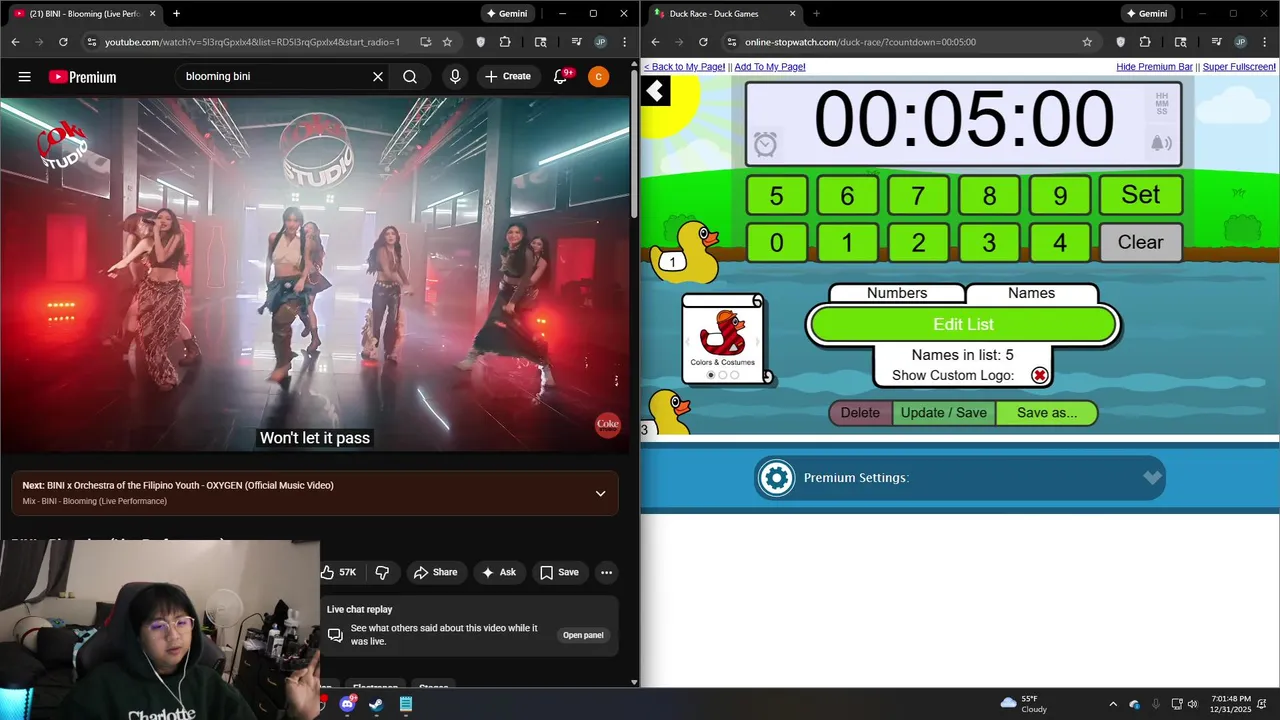Click the green Edit List button
1280x720 pixels.
click(963, 324)
